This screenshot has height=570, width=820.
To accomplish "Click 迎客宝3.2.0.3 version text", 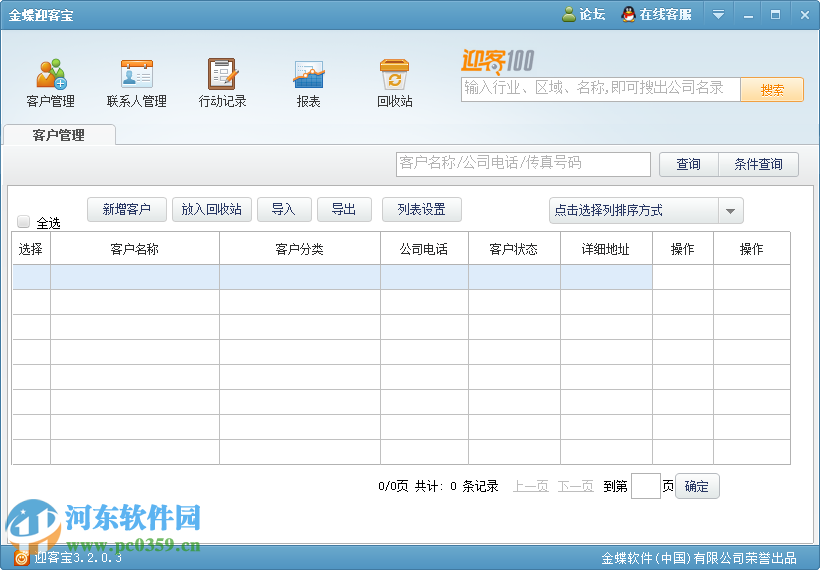I will (x=78, y=558).
